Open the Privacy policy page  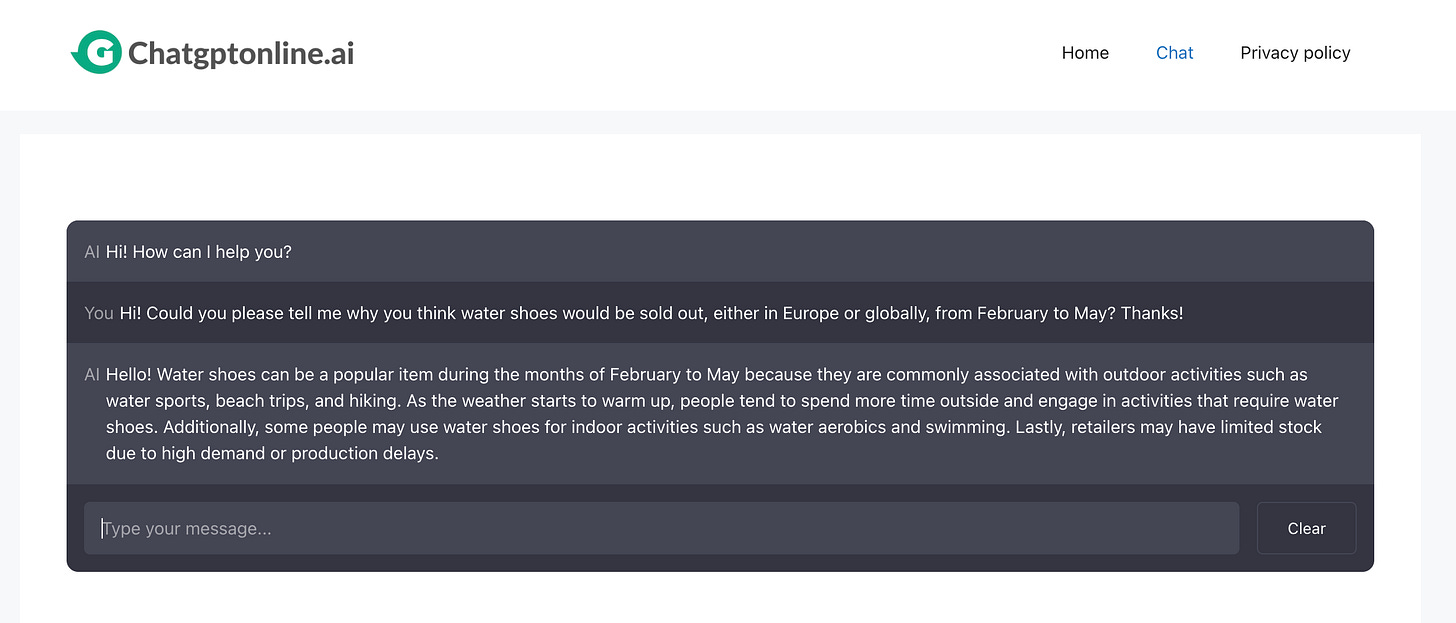point(1295,53)
